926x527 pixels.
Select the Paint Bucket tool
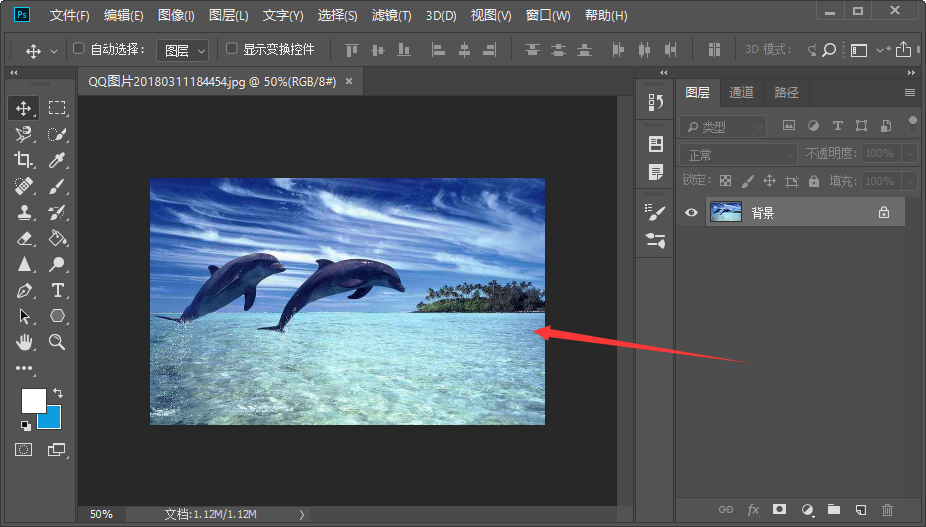[57, 238]
